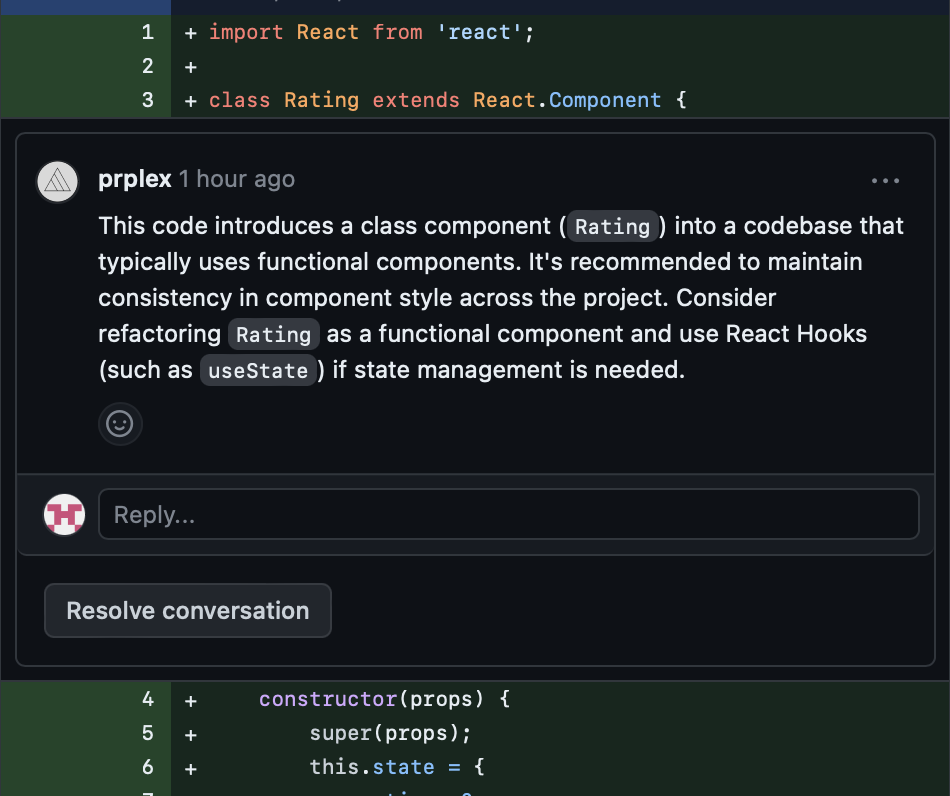Select diff line number 4

click(148, 699)
